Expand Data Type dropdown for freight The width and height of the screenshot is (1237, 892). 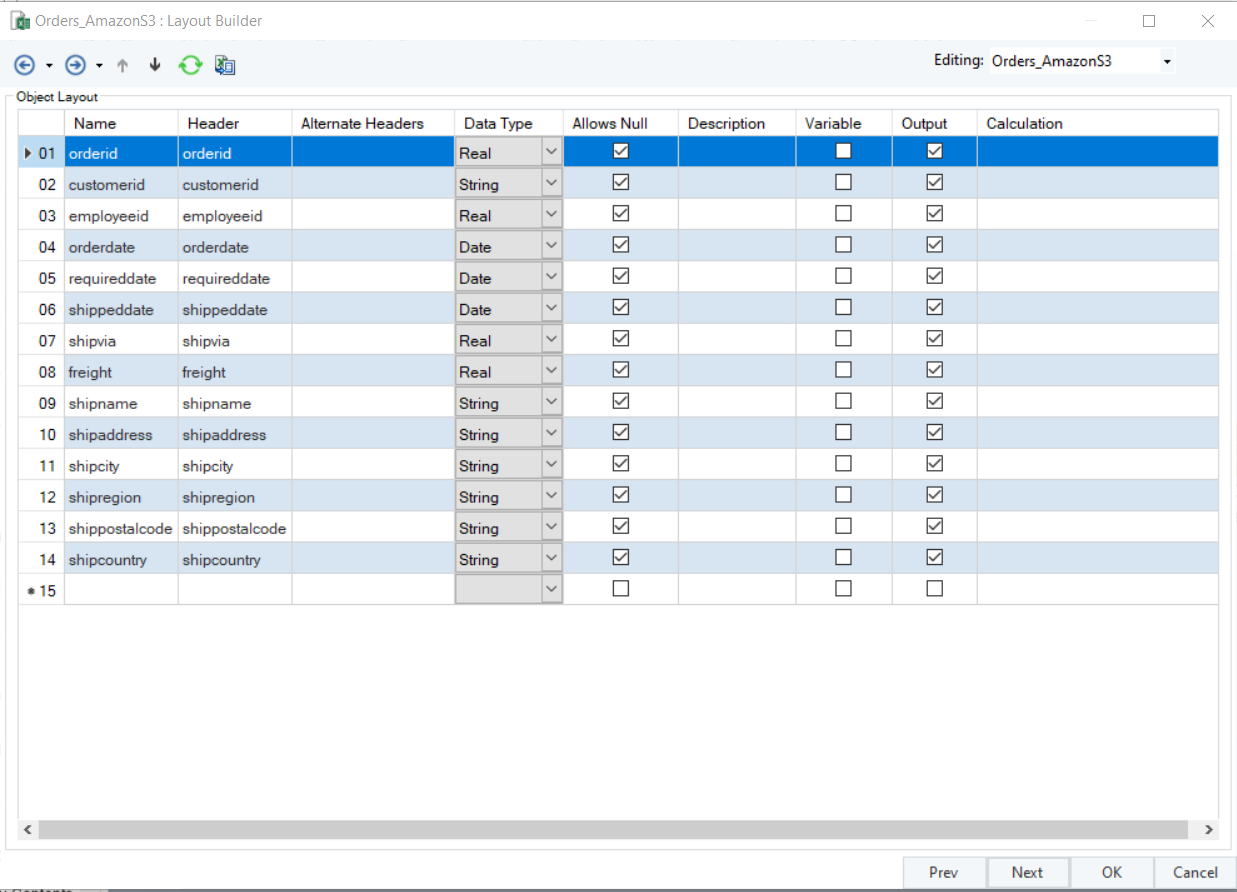coord(551,371)
